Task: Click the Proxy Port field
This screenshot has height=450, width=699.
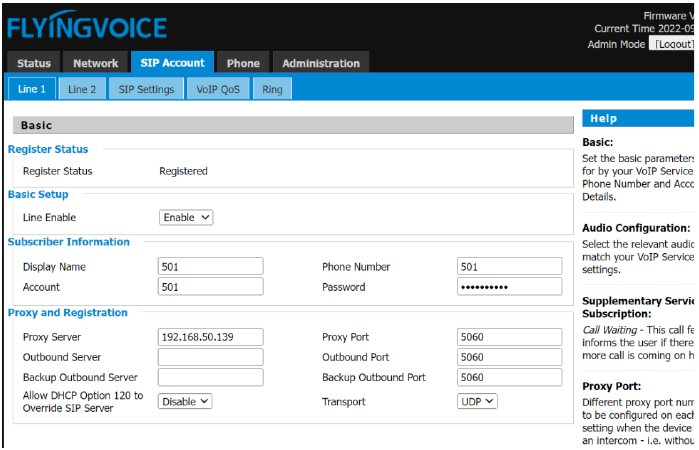Action: tap(510, 337)
